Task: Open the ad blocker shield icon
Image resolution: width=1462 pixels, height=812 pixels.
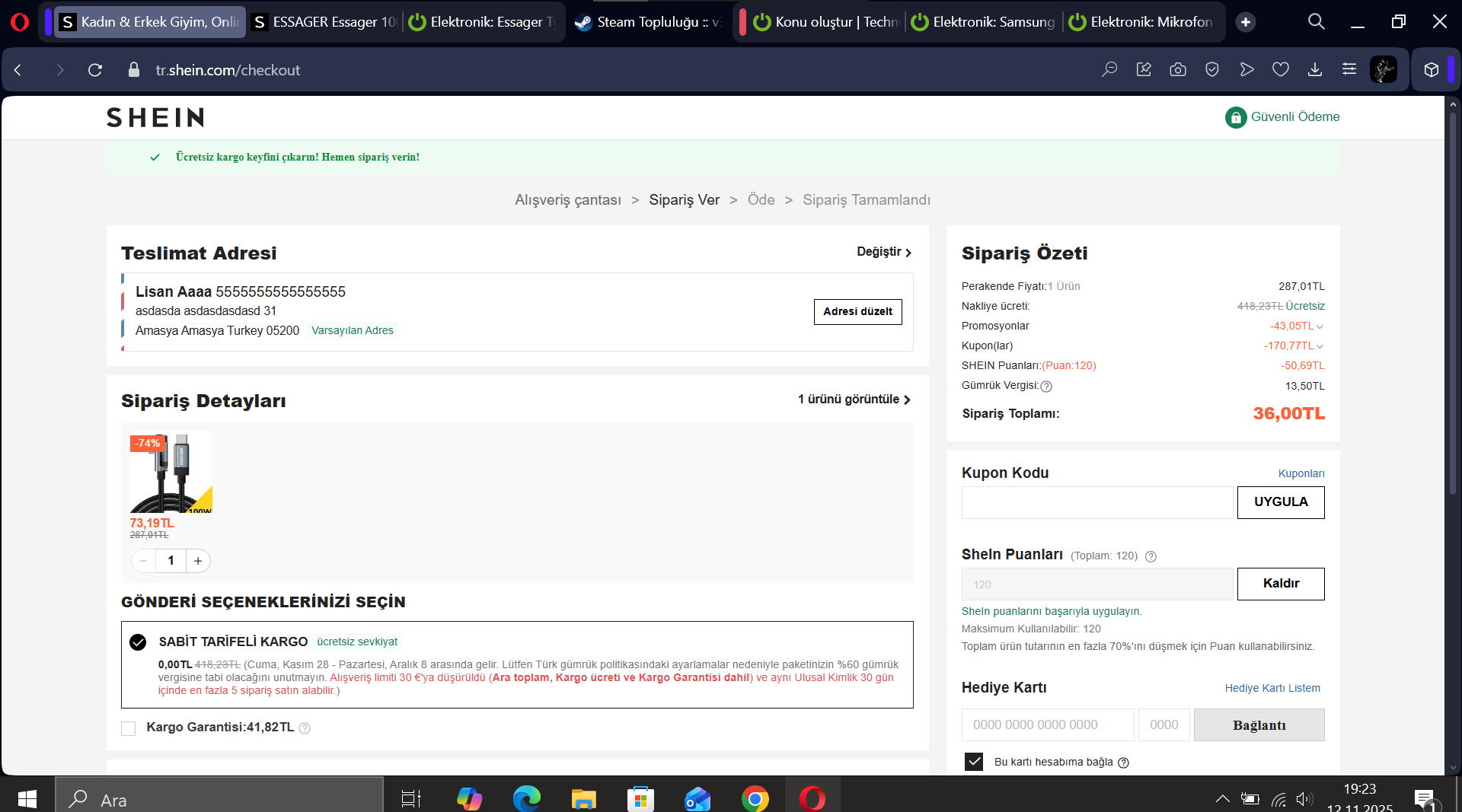Action: (1212, 70)
